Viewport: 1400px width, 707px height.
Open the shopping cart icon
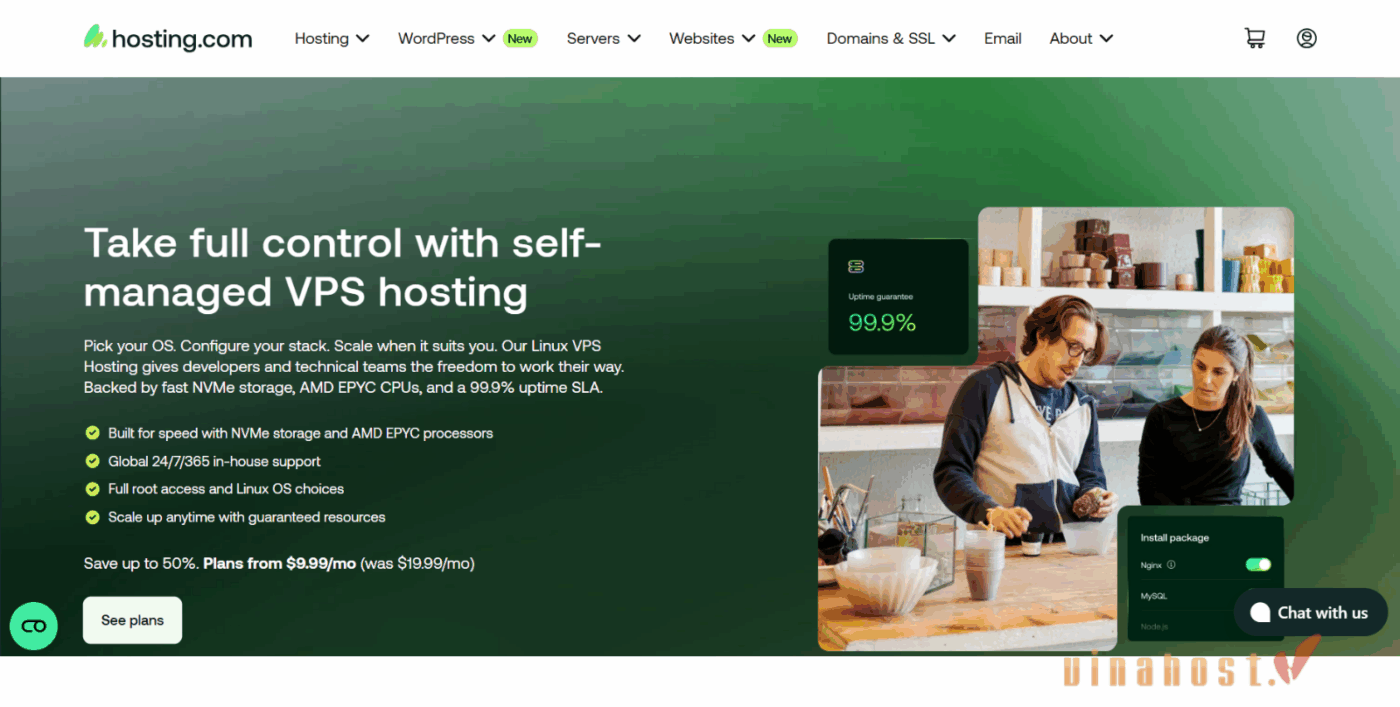[1254, 38]
